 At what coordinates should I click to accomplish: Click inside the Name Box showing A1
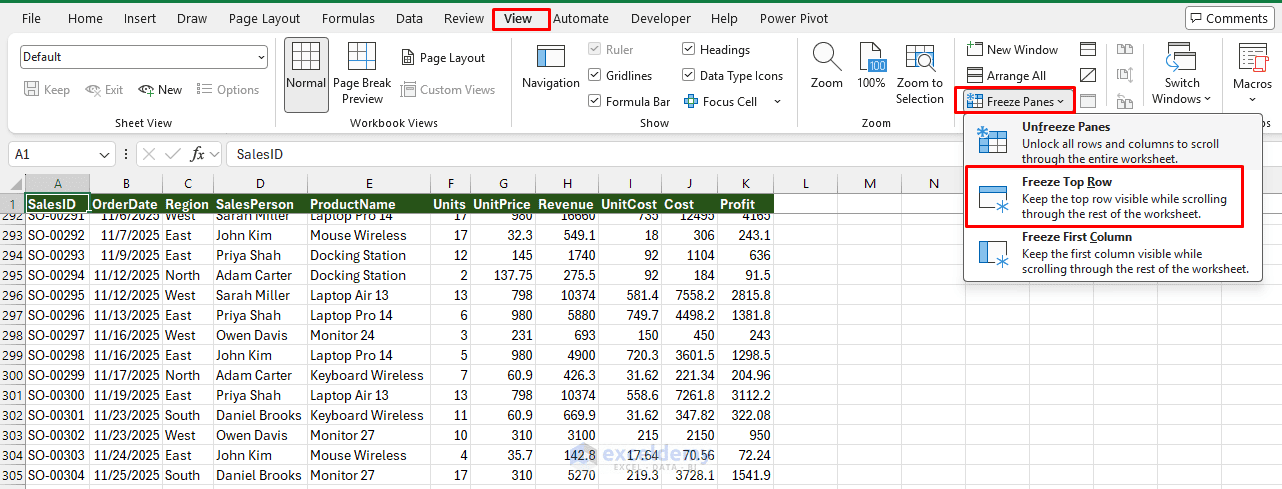[53, 154]
